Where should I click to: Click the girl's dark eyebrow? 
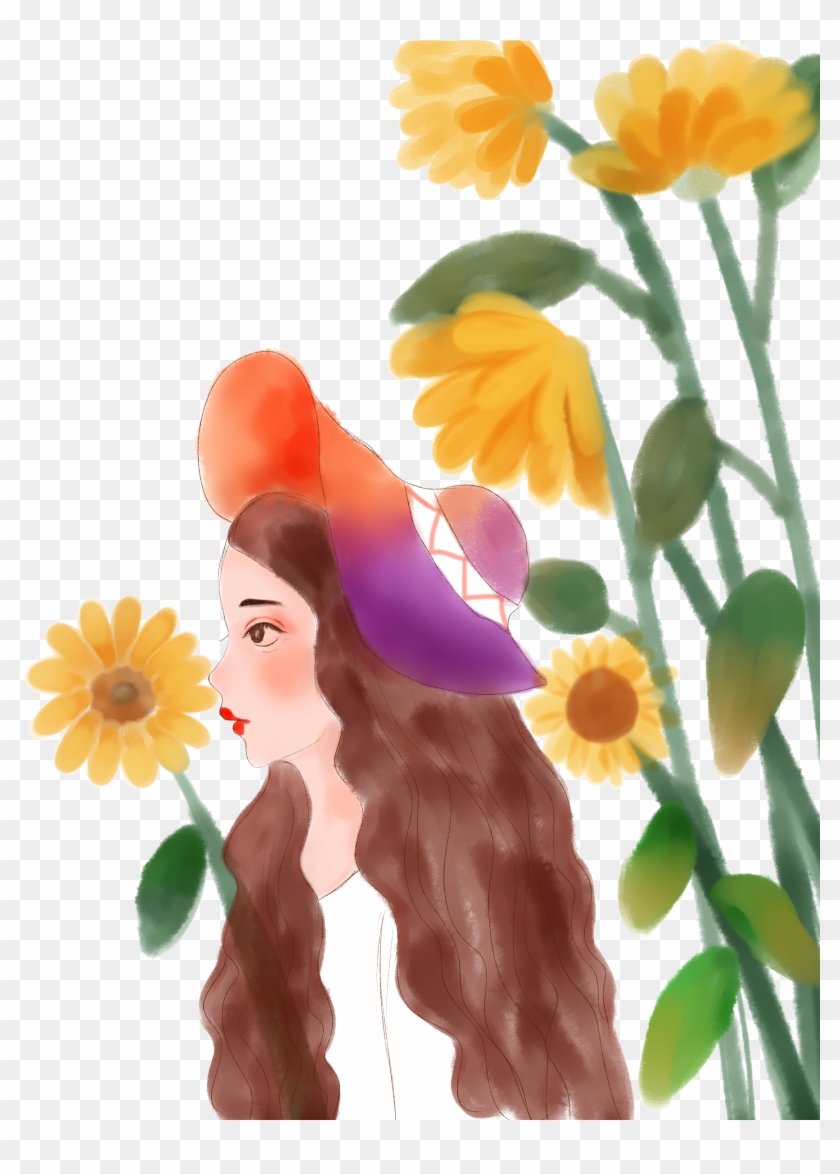point(260,603)
